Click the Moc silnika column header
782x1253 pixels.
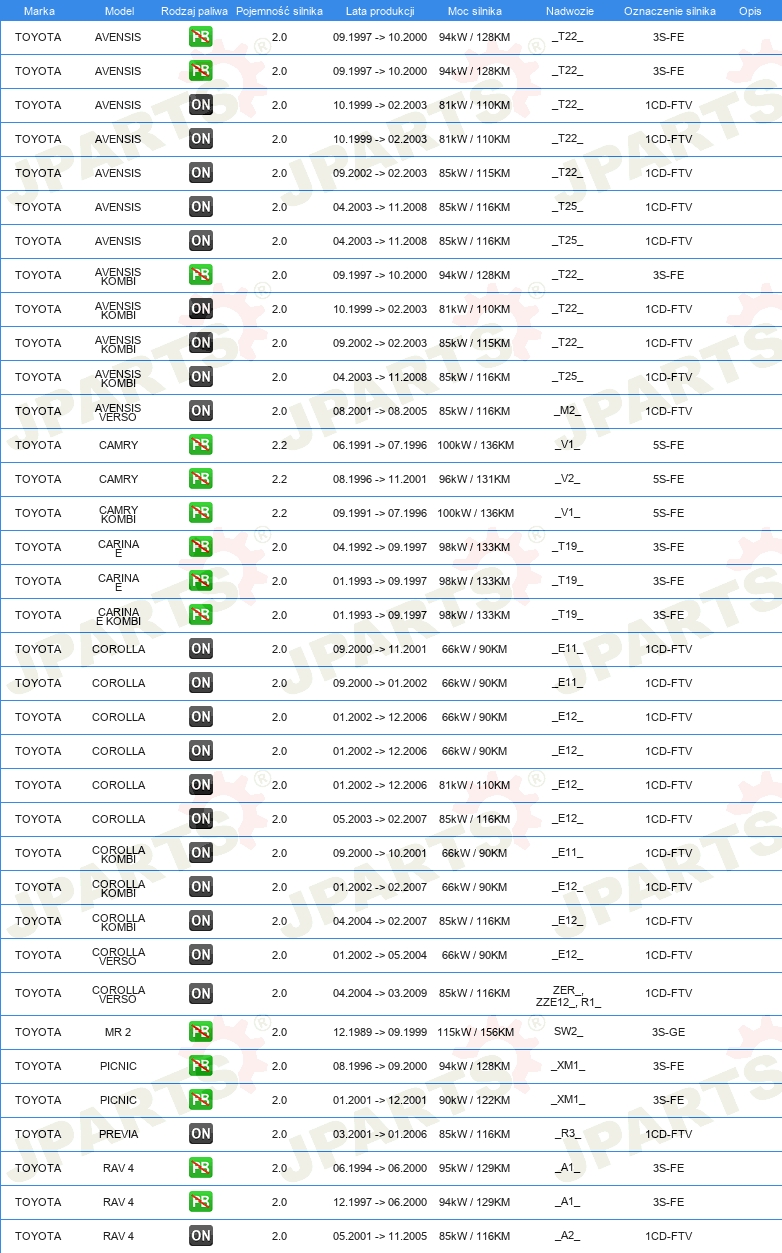click(x=475, y=11)
